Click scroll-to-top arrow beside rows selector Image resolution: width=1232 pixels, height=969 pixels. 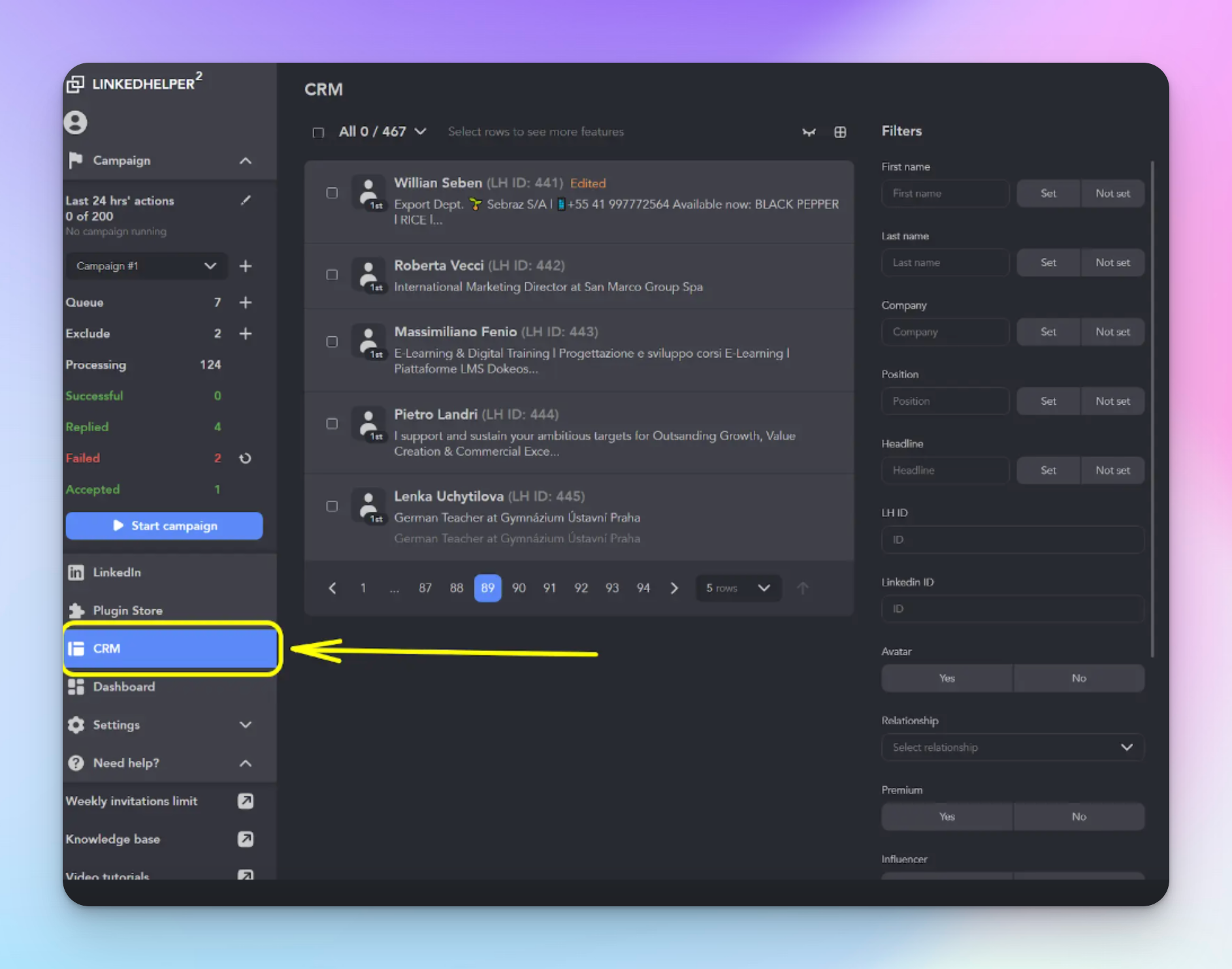pos(803,588)
